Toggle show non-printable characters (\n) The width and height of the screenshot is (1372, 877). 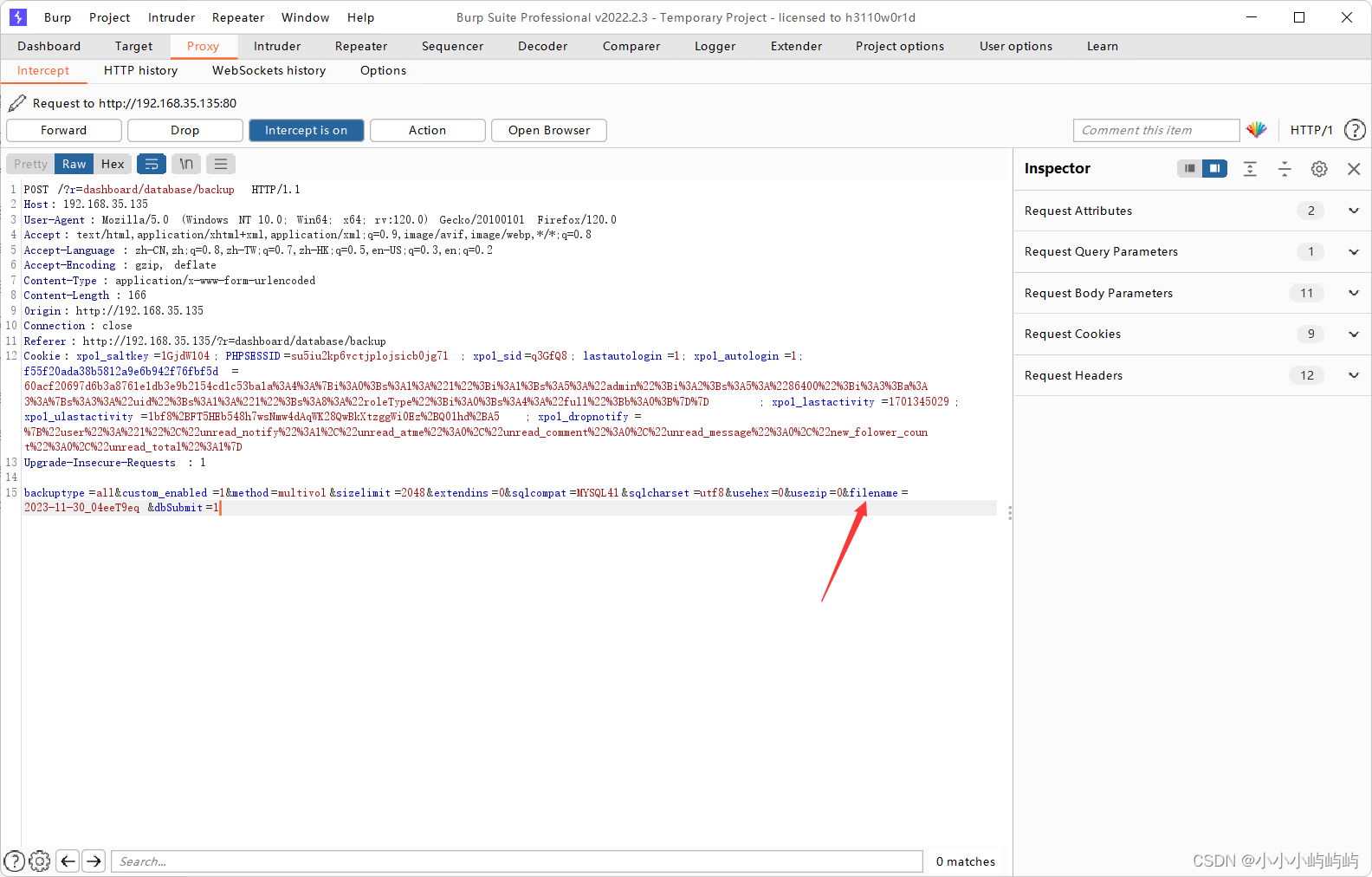coord(186,164)
